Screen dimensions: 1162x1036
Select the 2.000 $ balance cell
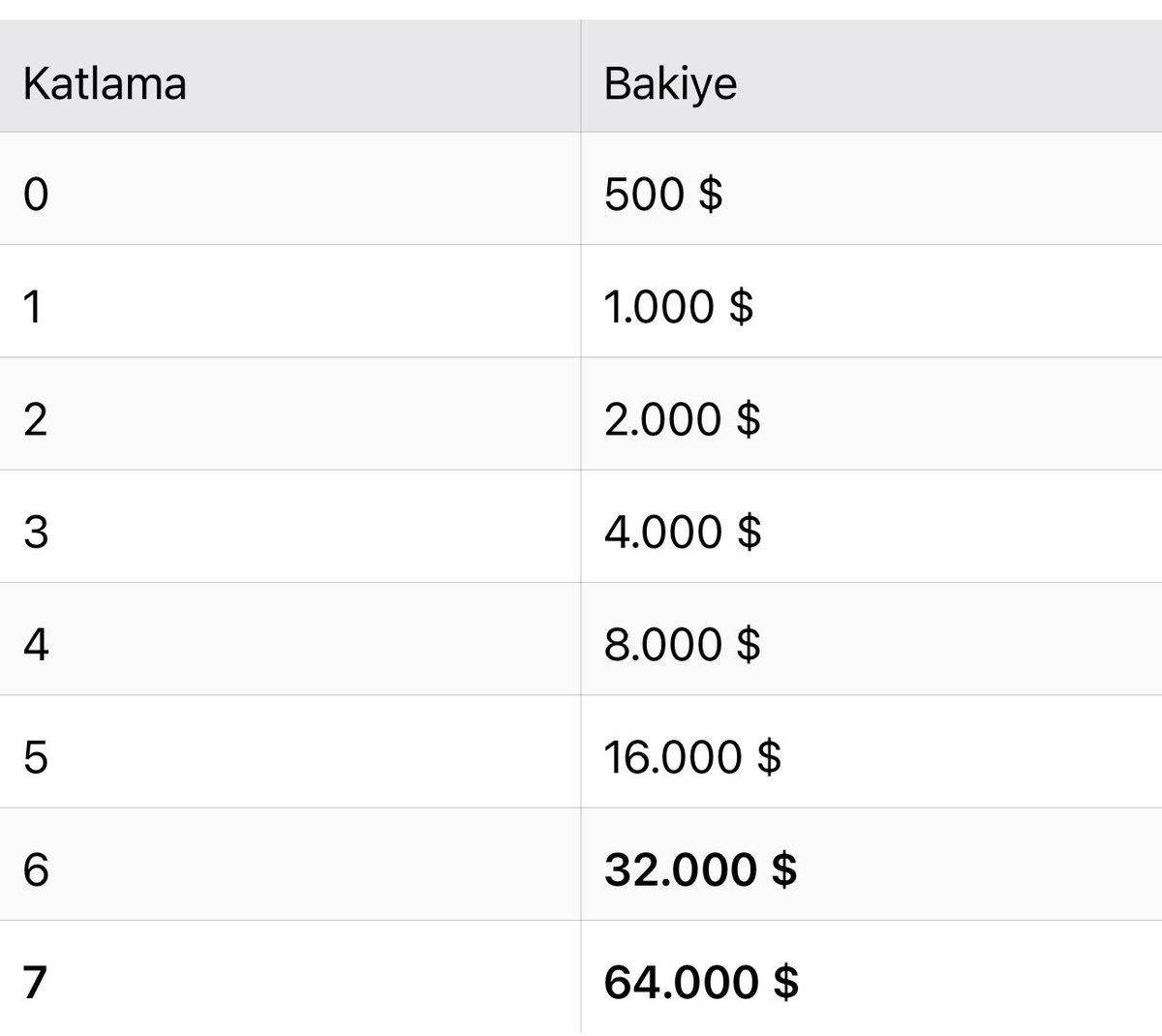tap(871, 413)
